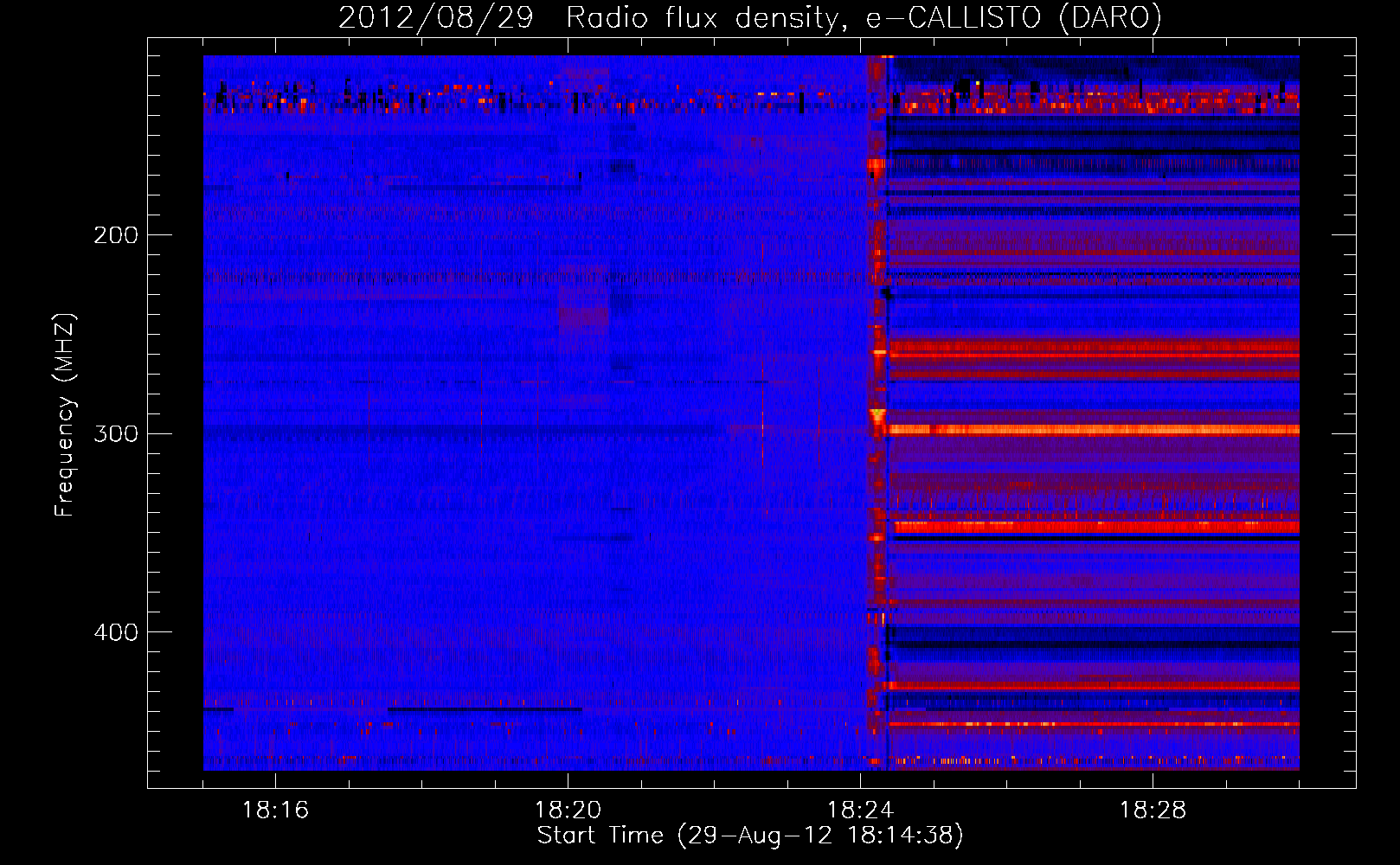The height and width of the screenshot is (865, 1400).
Task: Click the "Frequency (MHZ)" axis label
Action: coord(65,415)
